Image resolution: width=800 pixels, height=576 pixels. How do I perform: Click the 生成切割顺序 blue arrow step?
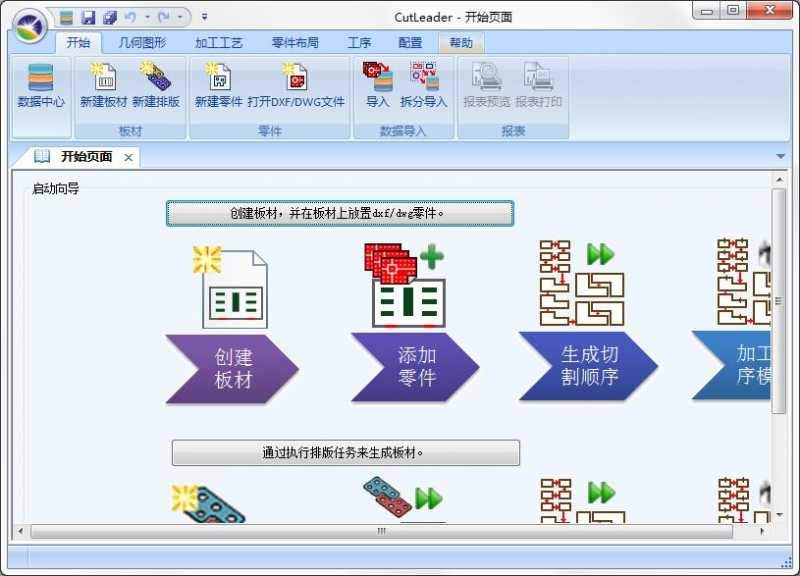[x=588, y=366]
